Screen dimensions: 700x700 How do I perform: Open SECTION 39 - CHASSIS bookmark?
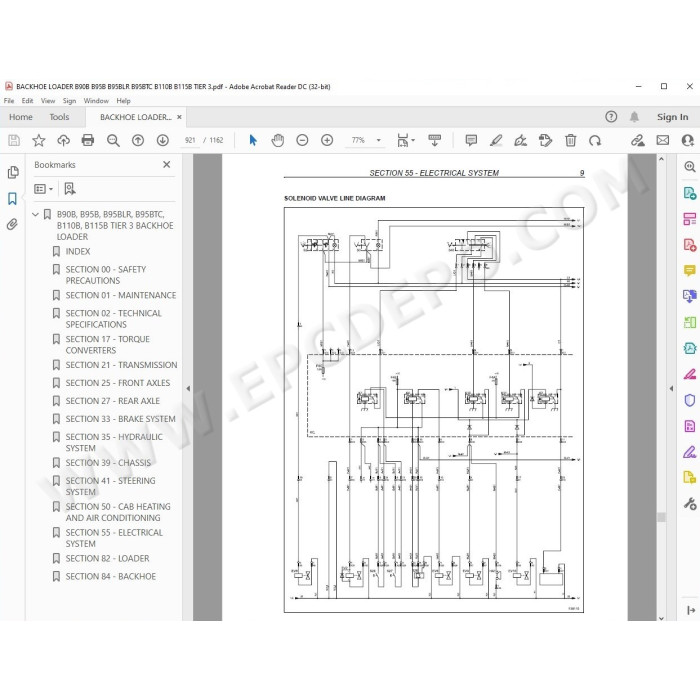(108, 462)
